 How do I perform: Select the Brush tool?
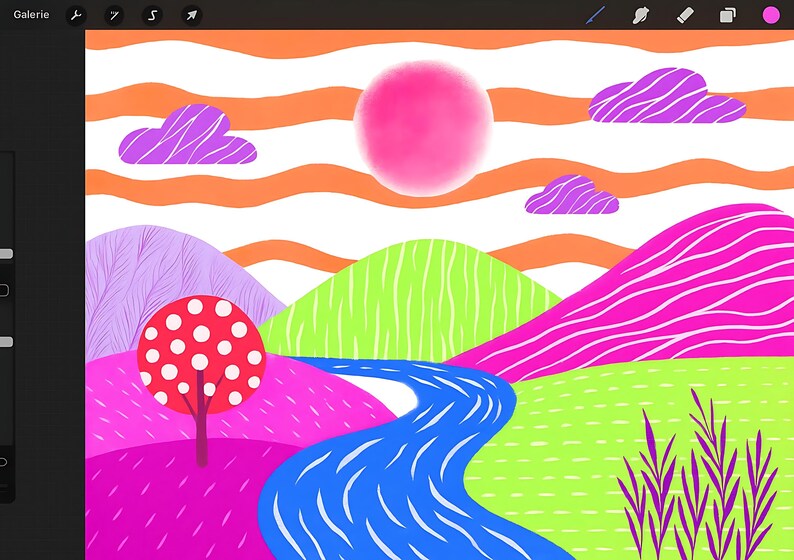tap(596, 15)
